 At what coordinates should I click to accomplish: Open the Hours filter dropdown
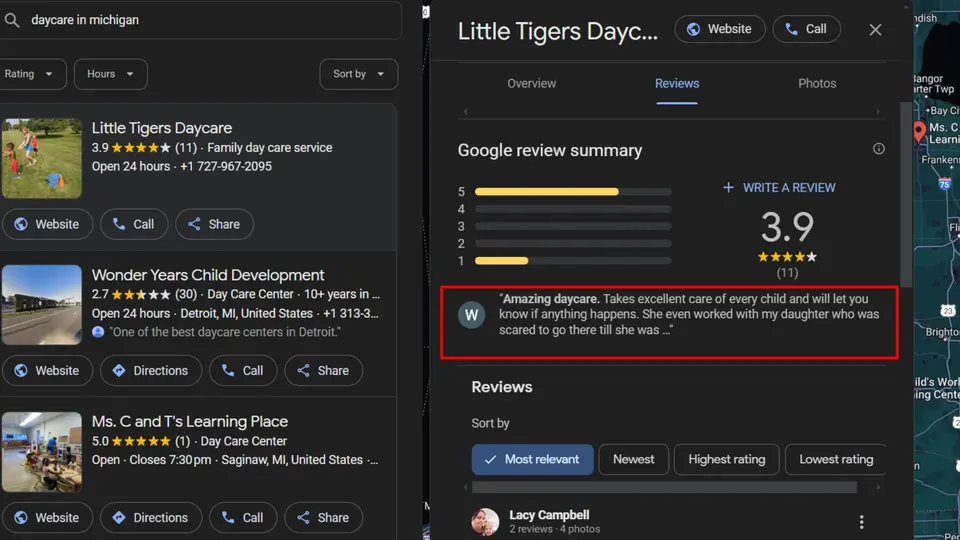tap(110, 74)
